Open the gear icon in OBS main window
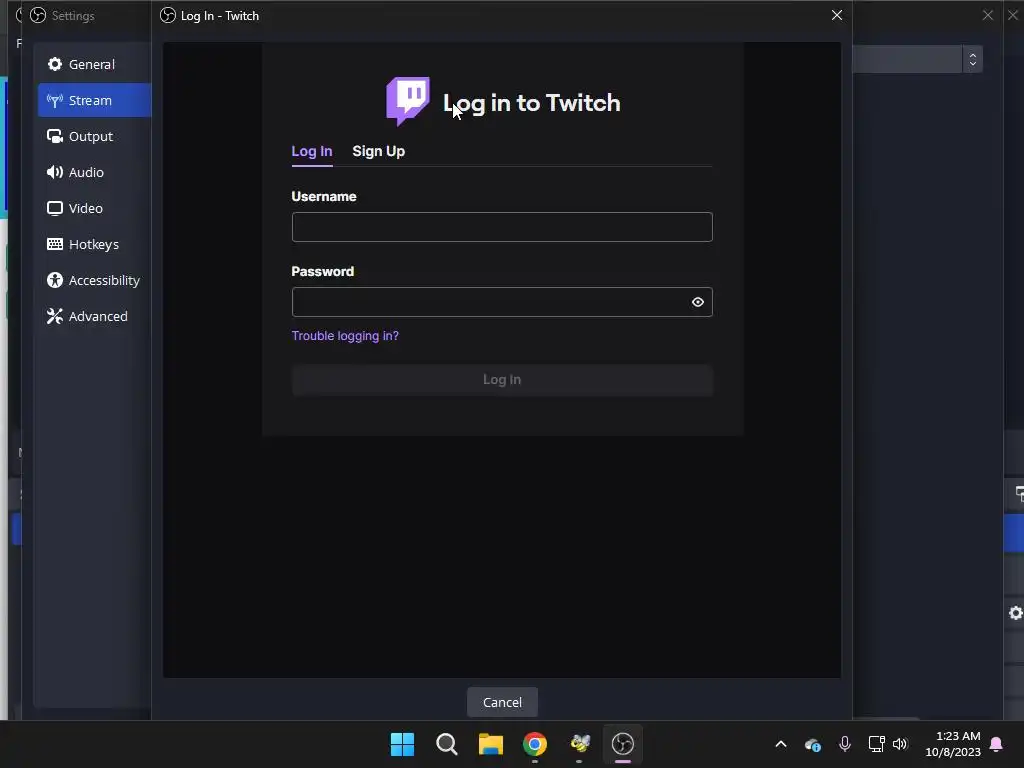 [1015, 613]
